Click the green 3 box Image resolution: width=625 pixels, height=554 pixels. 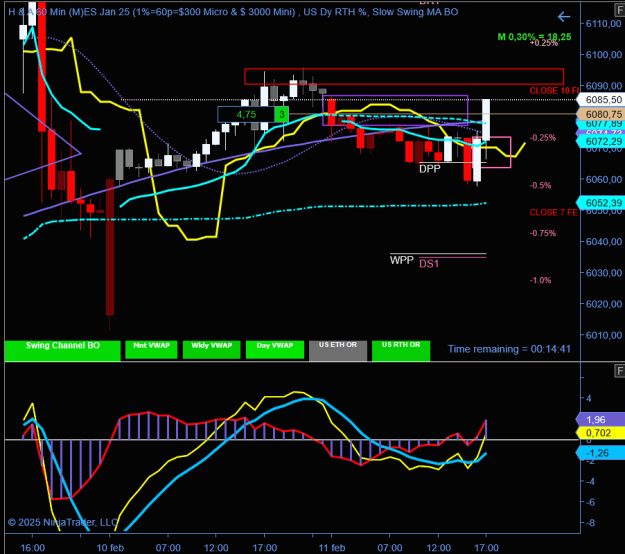(282, 115)
